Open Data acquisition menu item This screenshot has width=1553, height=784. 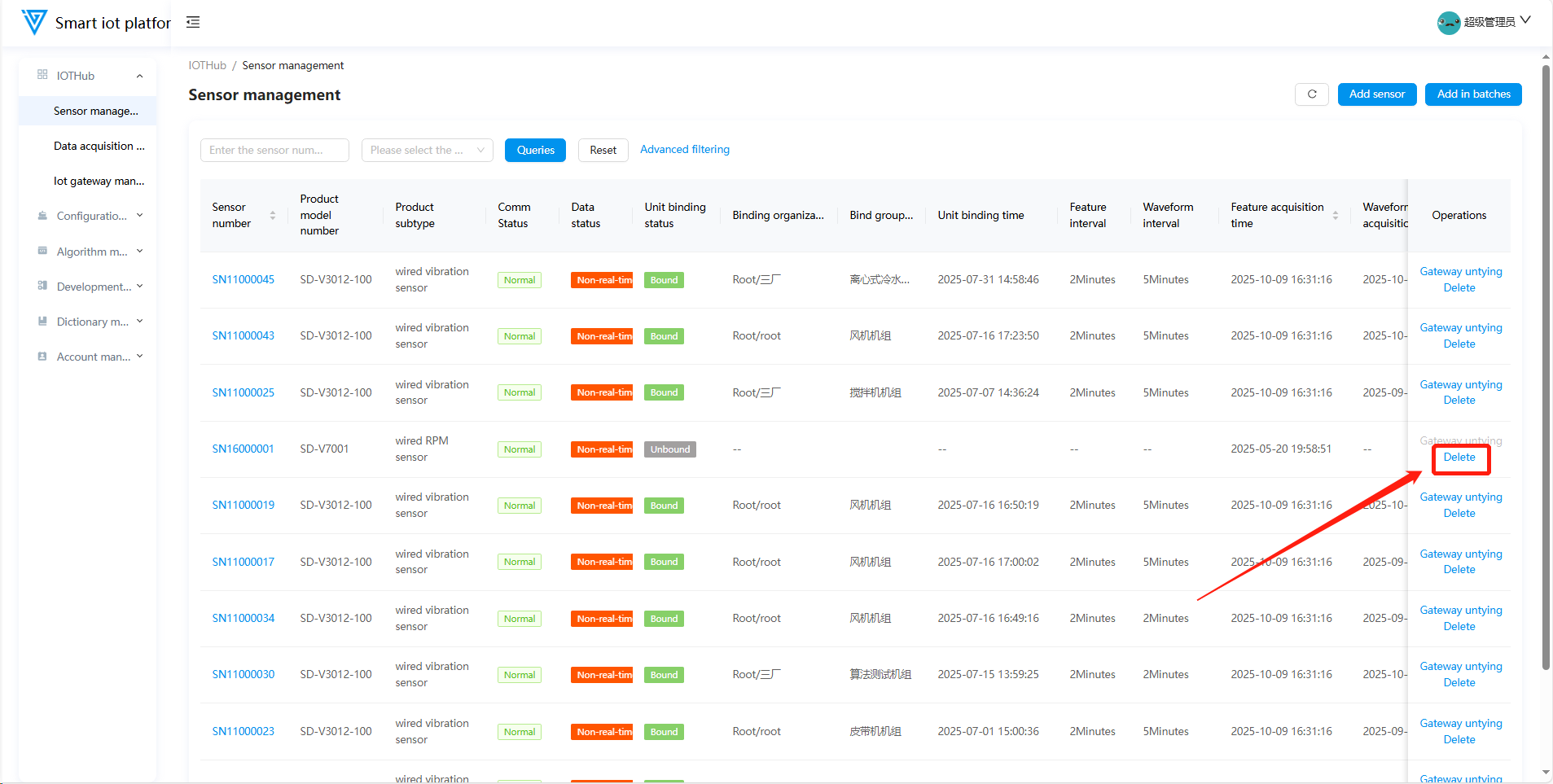99,147
